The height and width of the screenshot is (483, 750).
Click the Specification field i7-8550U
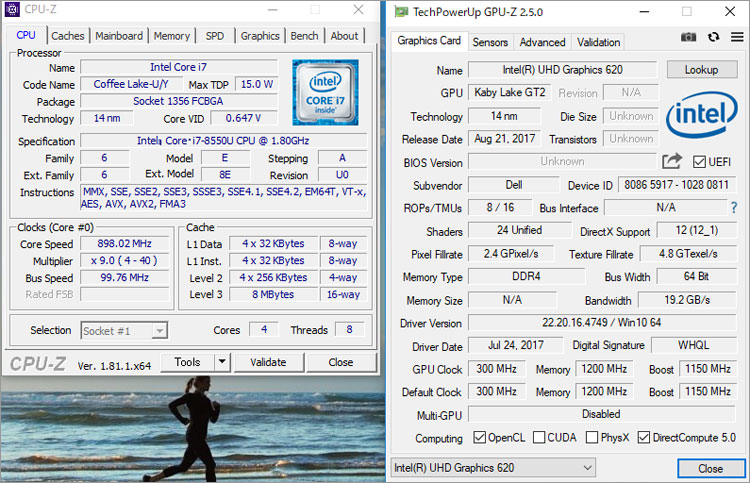click(223, 141)
